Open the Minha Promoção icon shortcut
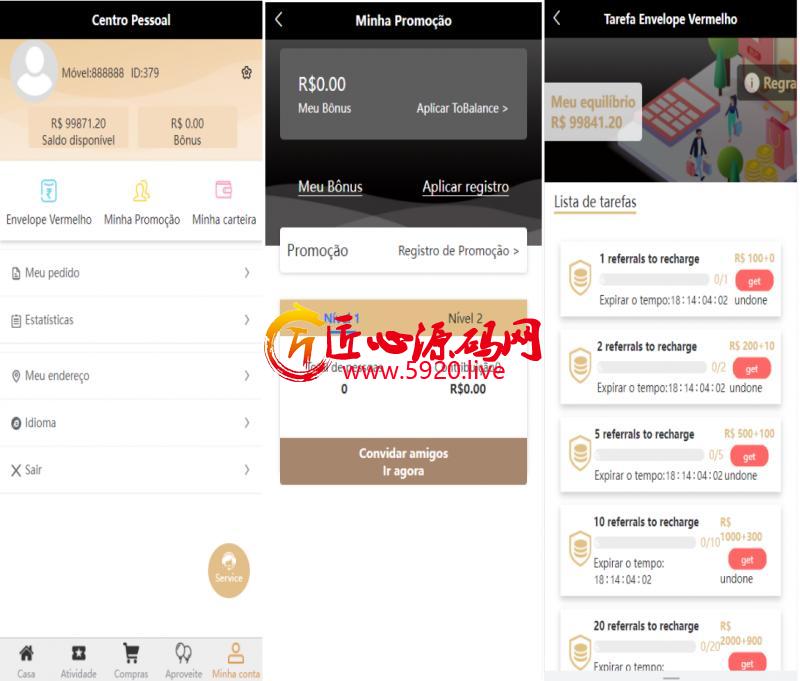Screen dimensions: 800x681 pyautogui.click(x=141, y=191)
